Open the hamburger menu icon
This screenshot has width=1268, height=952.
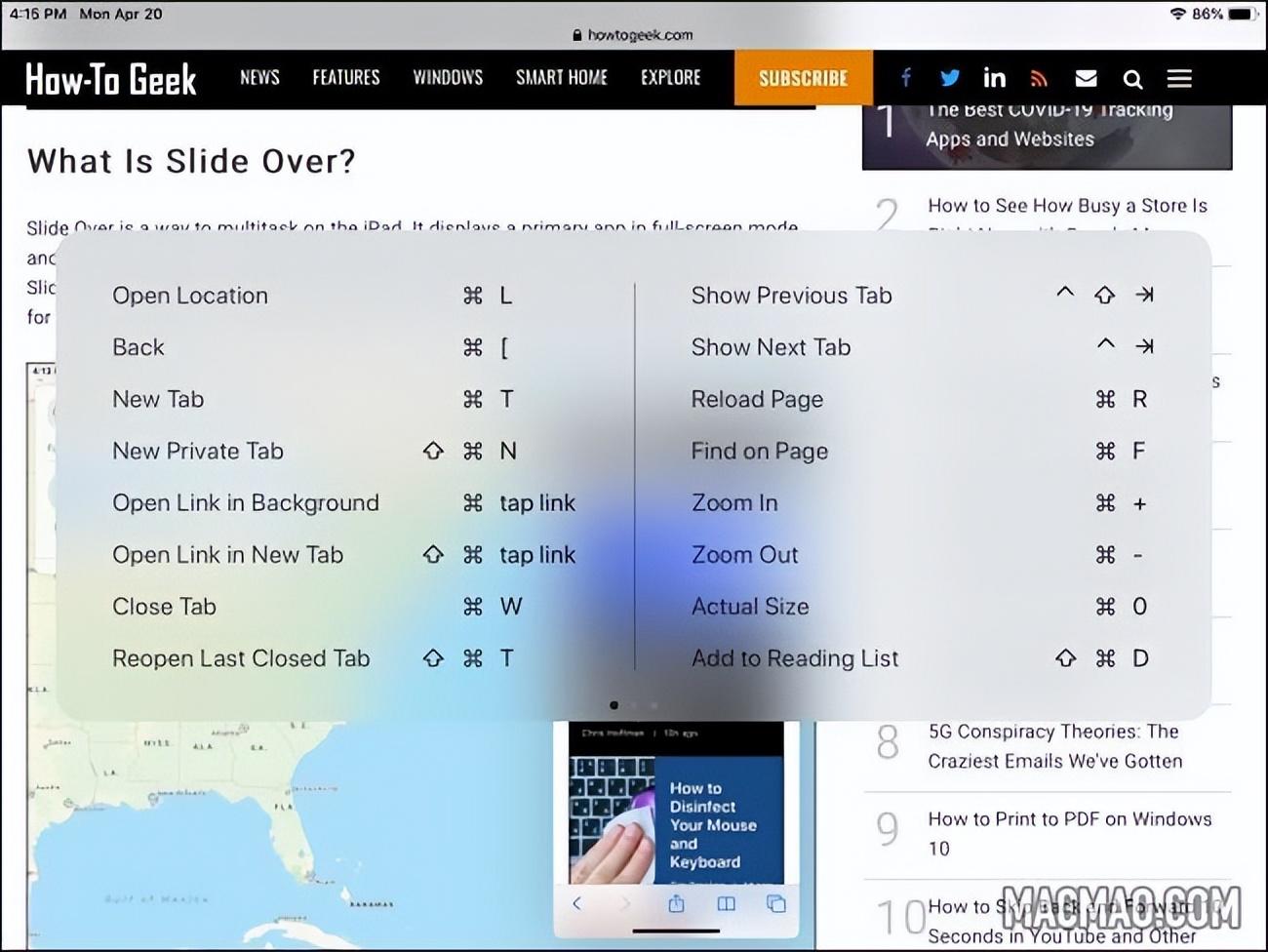1179,78
